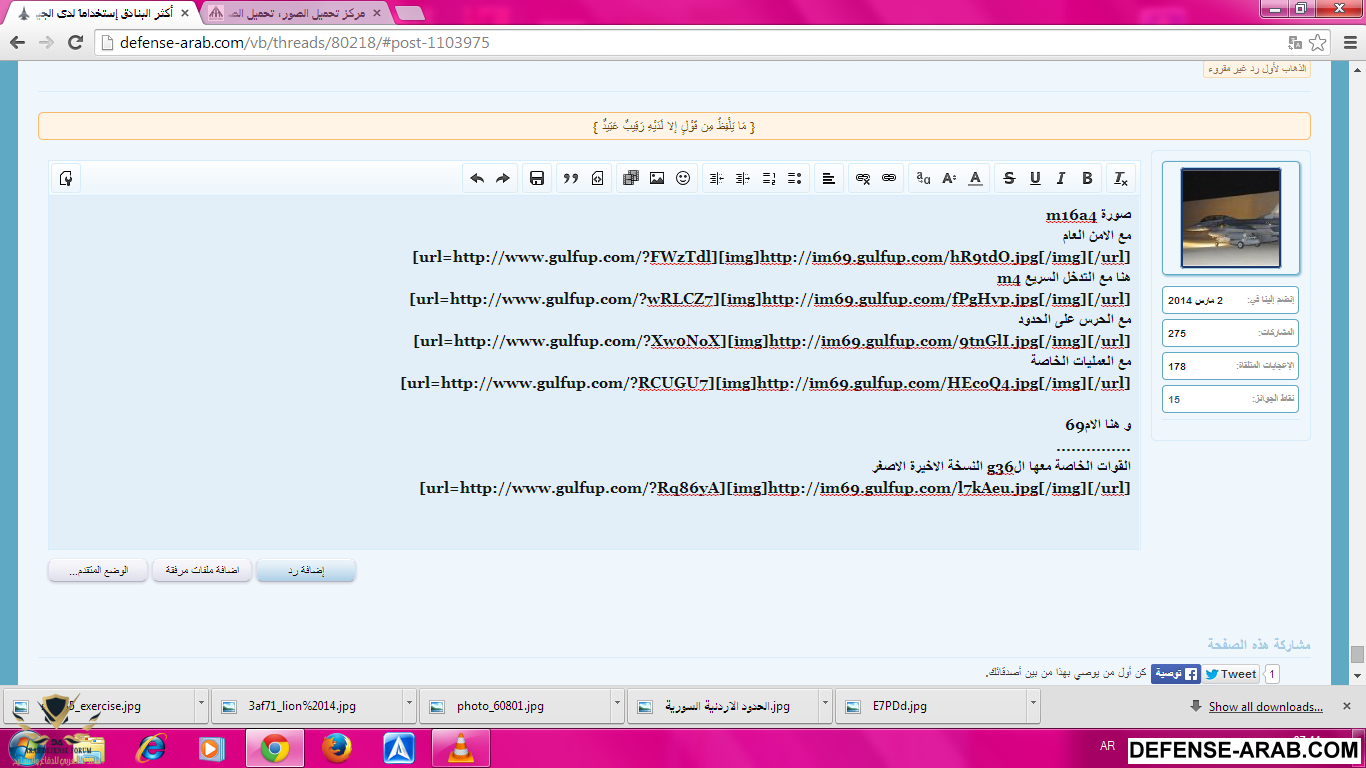Click the Redo arrow in editor toolbar
This screenshot has height=768, width=1366.
click(x=503, y=178)
